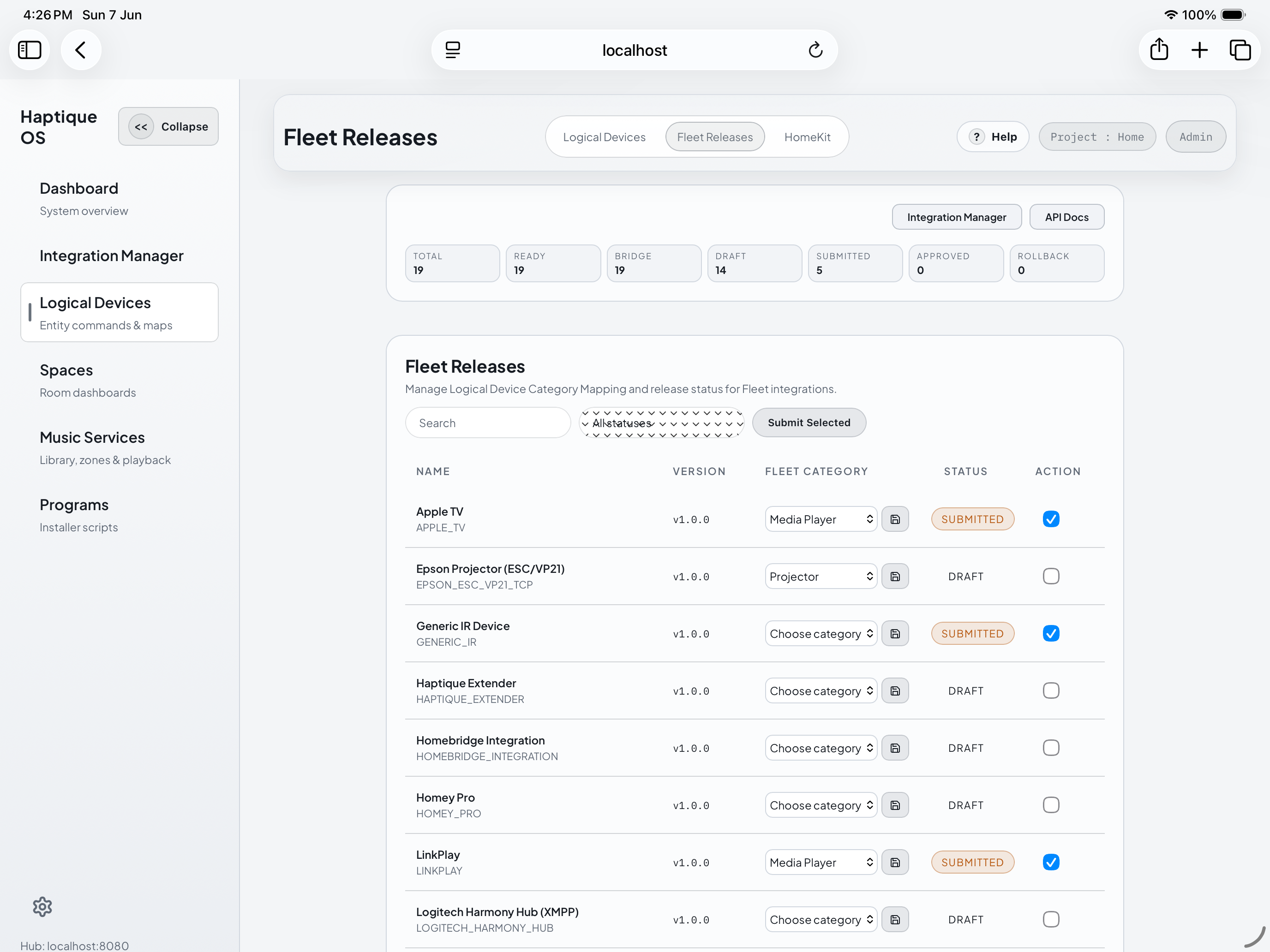This screenshot has width=1270, height=952.
Task: Save the fleet category for LinkPlay
Action: tap(895, 863)
